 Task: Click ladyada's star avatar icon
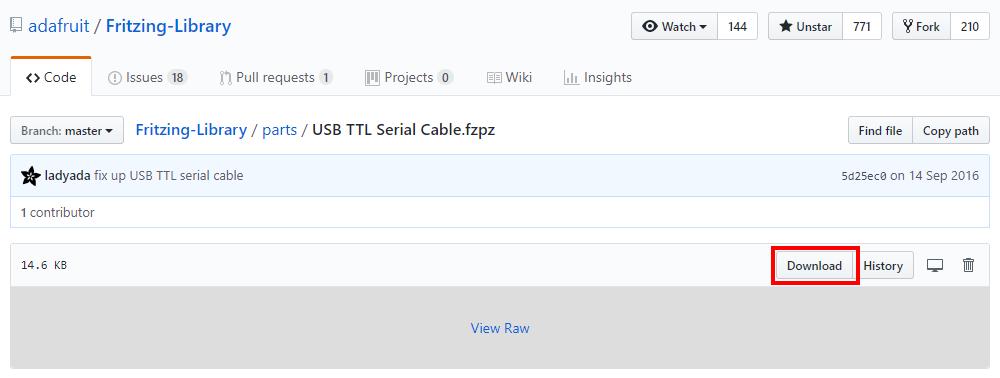point(31,175)
